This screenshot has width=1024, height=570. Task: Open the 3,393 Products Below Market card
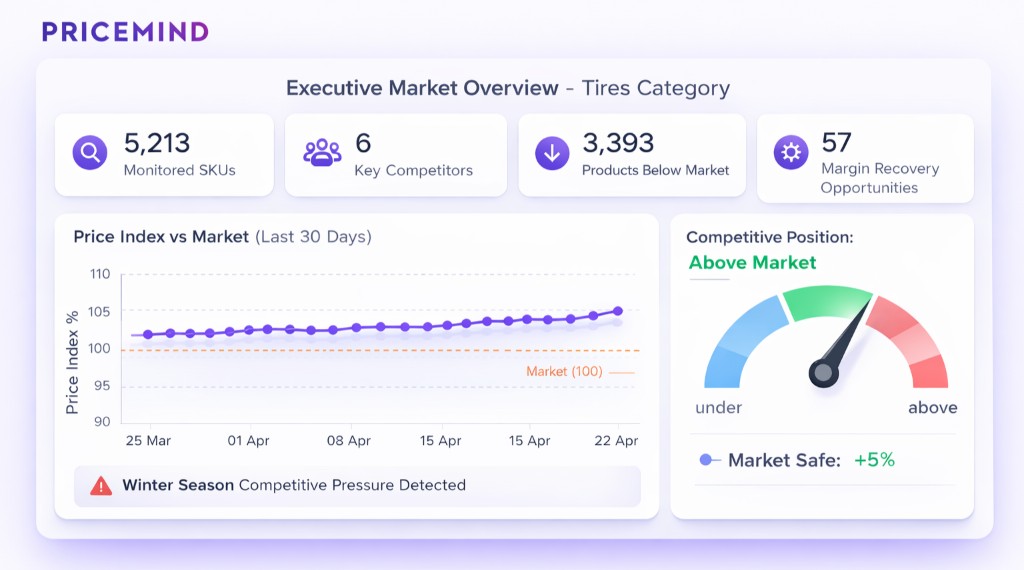click(631, 155)
